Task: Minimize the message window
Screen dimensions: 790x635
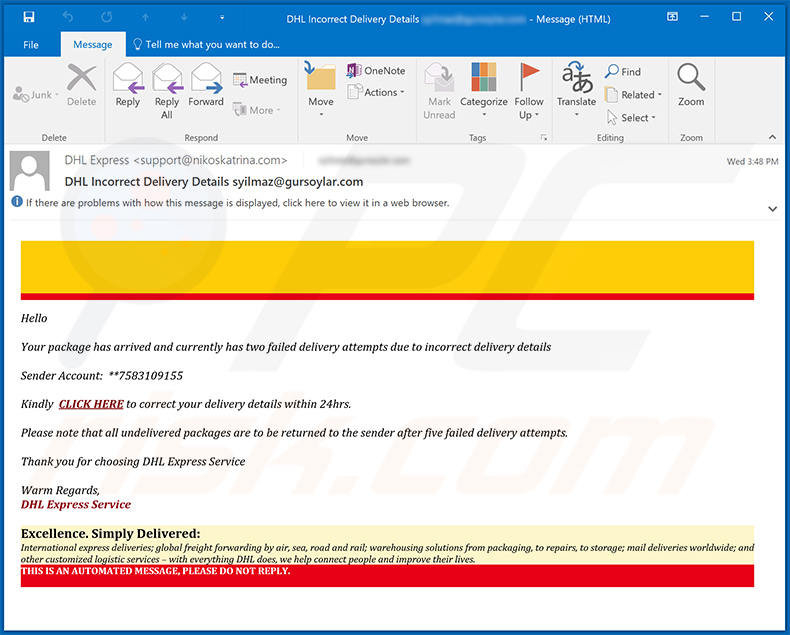Action: click(704, 17)
